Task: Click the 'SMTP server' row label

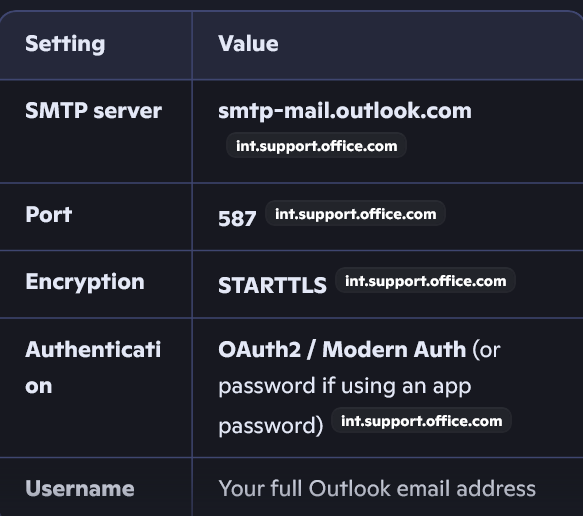Action: (93, 111)
